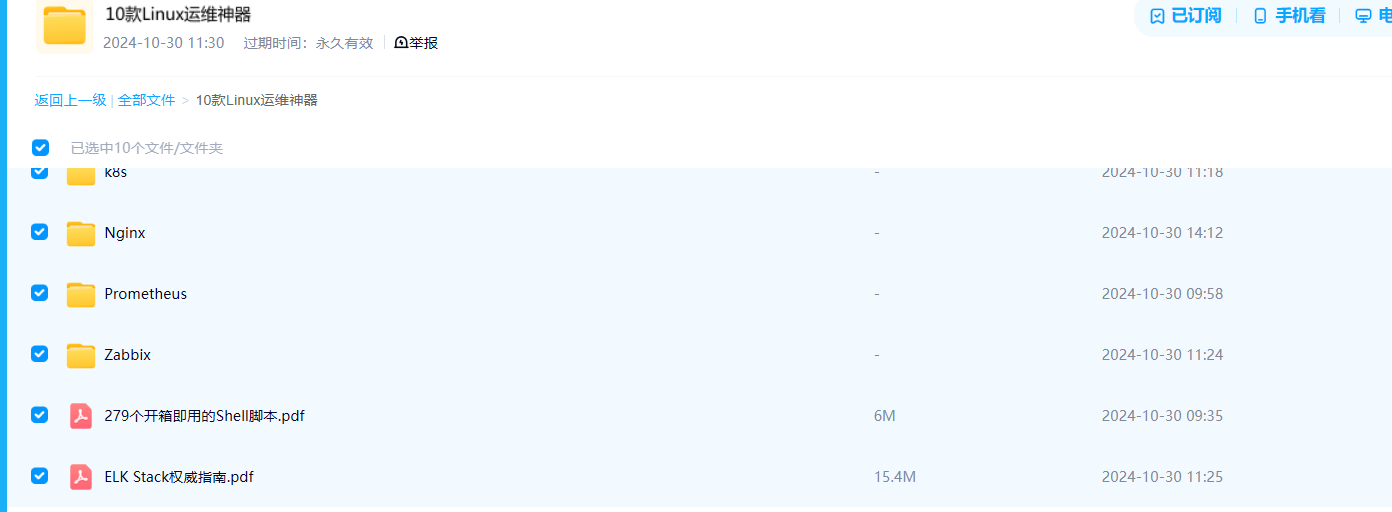Click the 已订阅 subscribed button
Viewport: 1392px width, 512px height.
point(1186,15)
